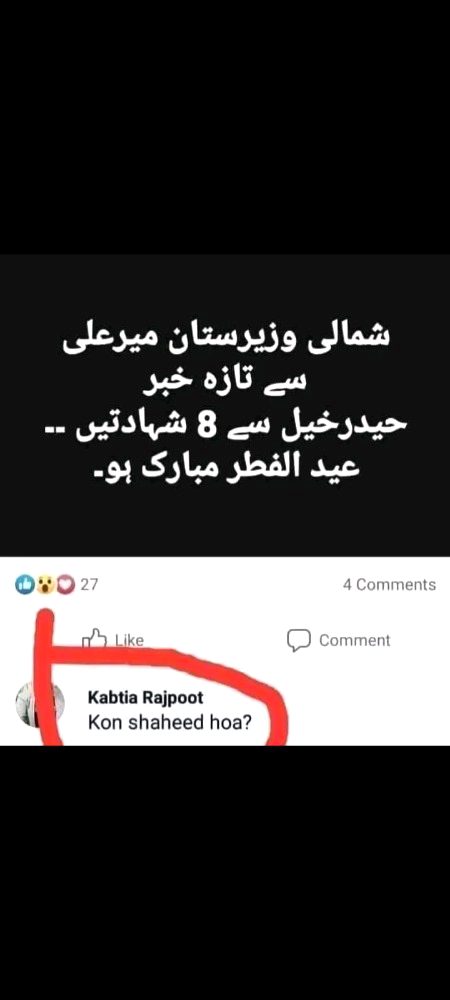This screenshot has width=450, height=1000.
Task: Tap the Comment label text
Action: tap(354, 640)
